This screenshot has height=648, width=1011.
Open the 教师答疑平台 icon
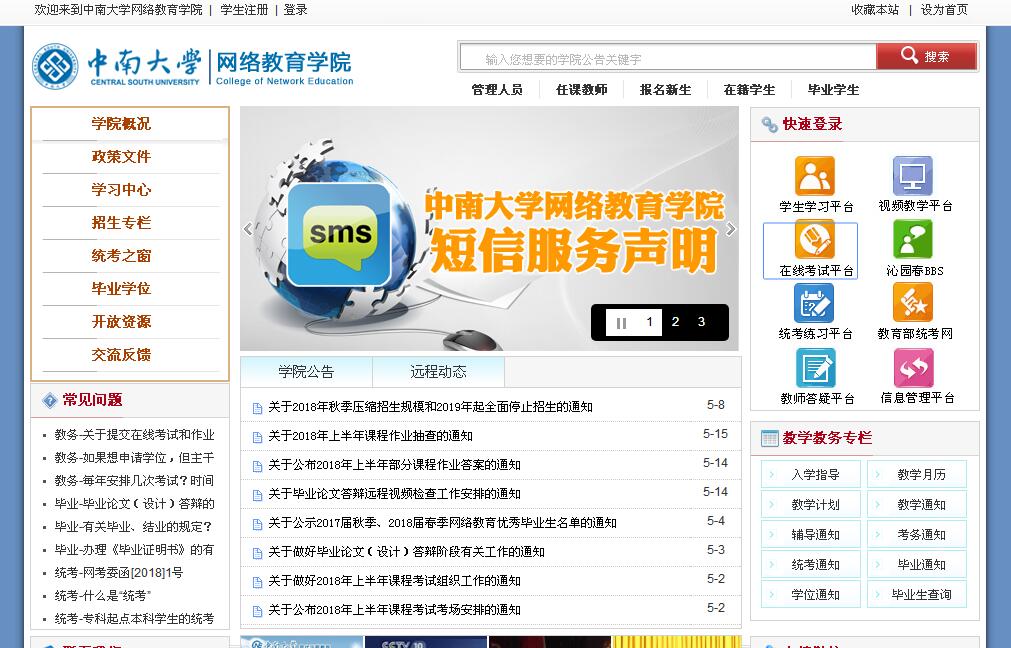(x=814, y=368)
